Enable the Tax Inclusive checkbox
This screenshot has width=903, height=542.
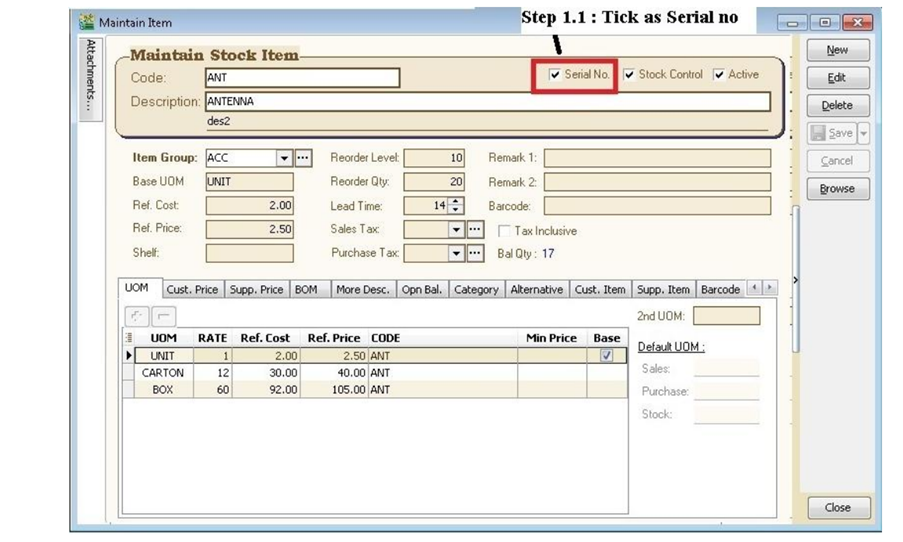point(506,231)
